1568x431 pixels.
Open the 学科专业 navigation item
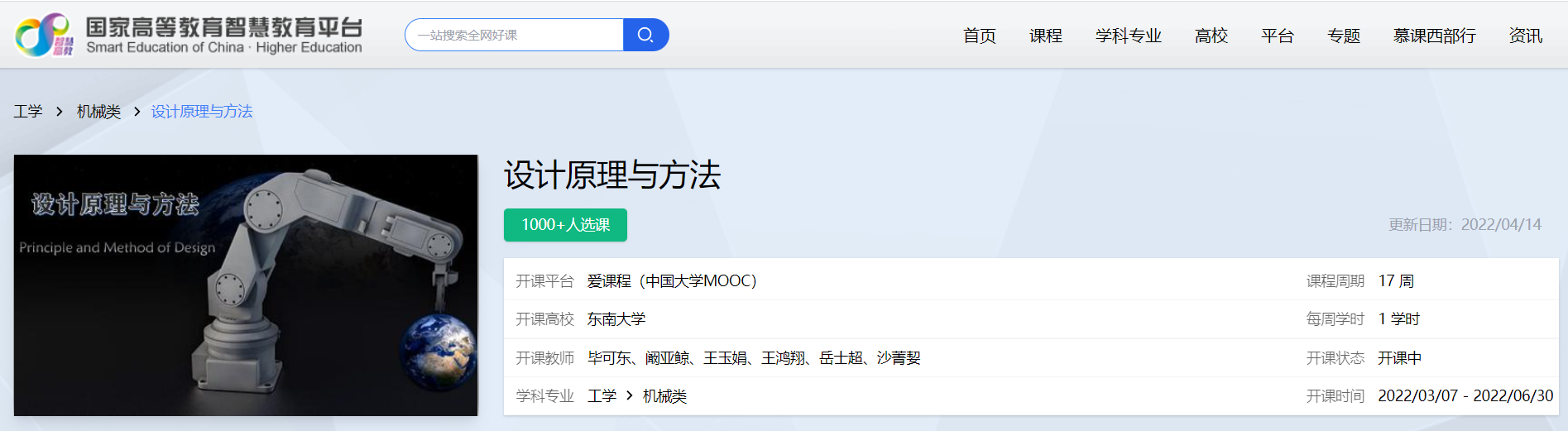1128,36
